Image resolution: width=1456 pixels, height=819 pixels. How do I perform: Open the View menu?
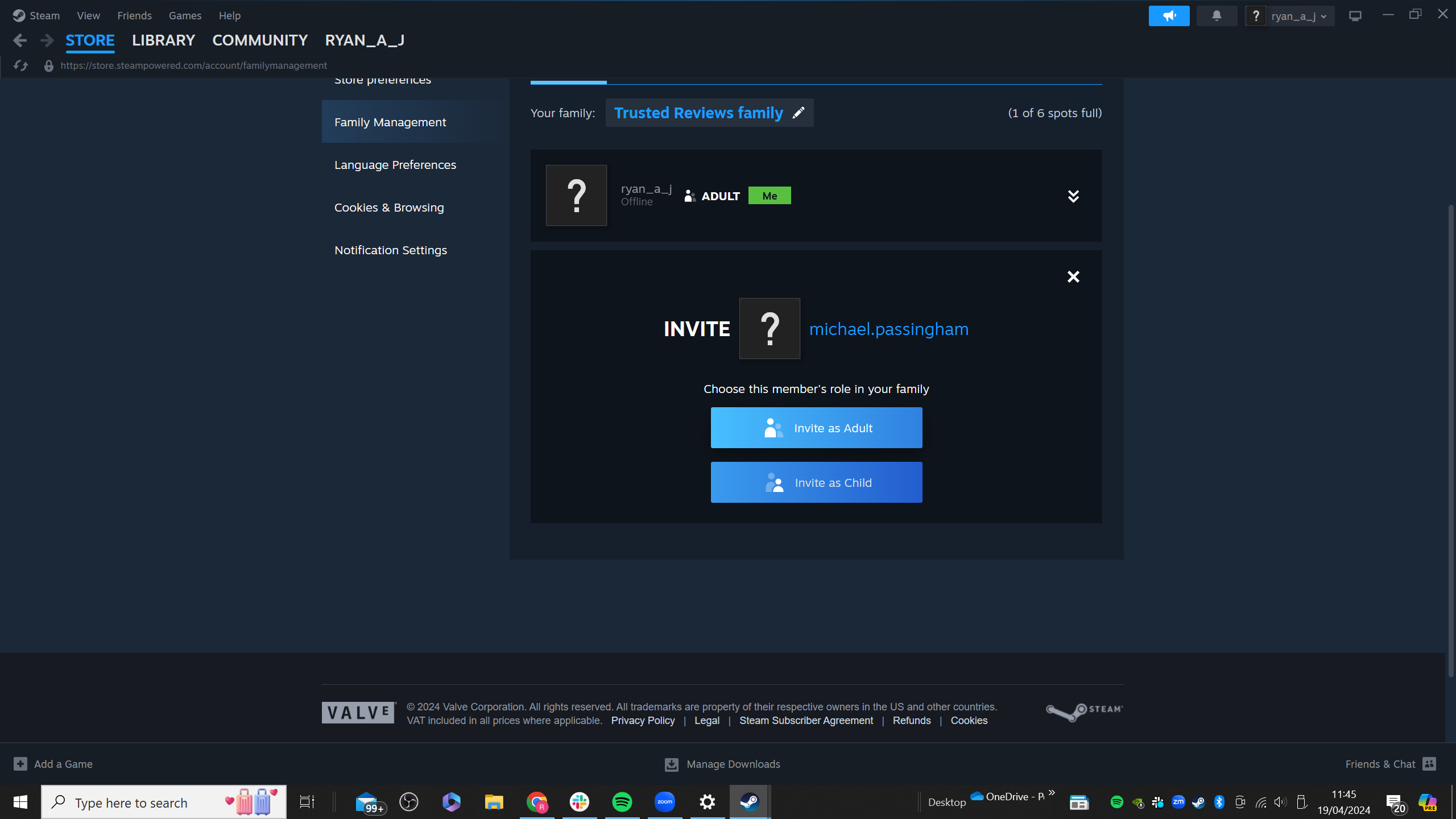[88, 15]
